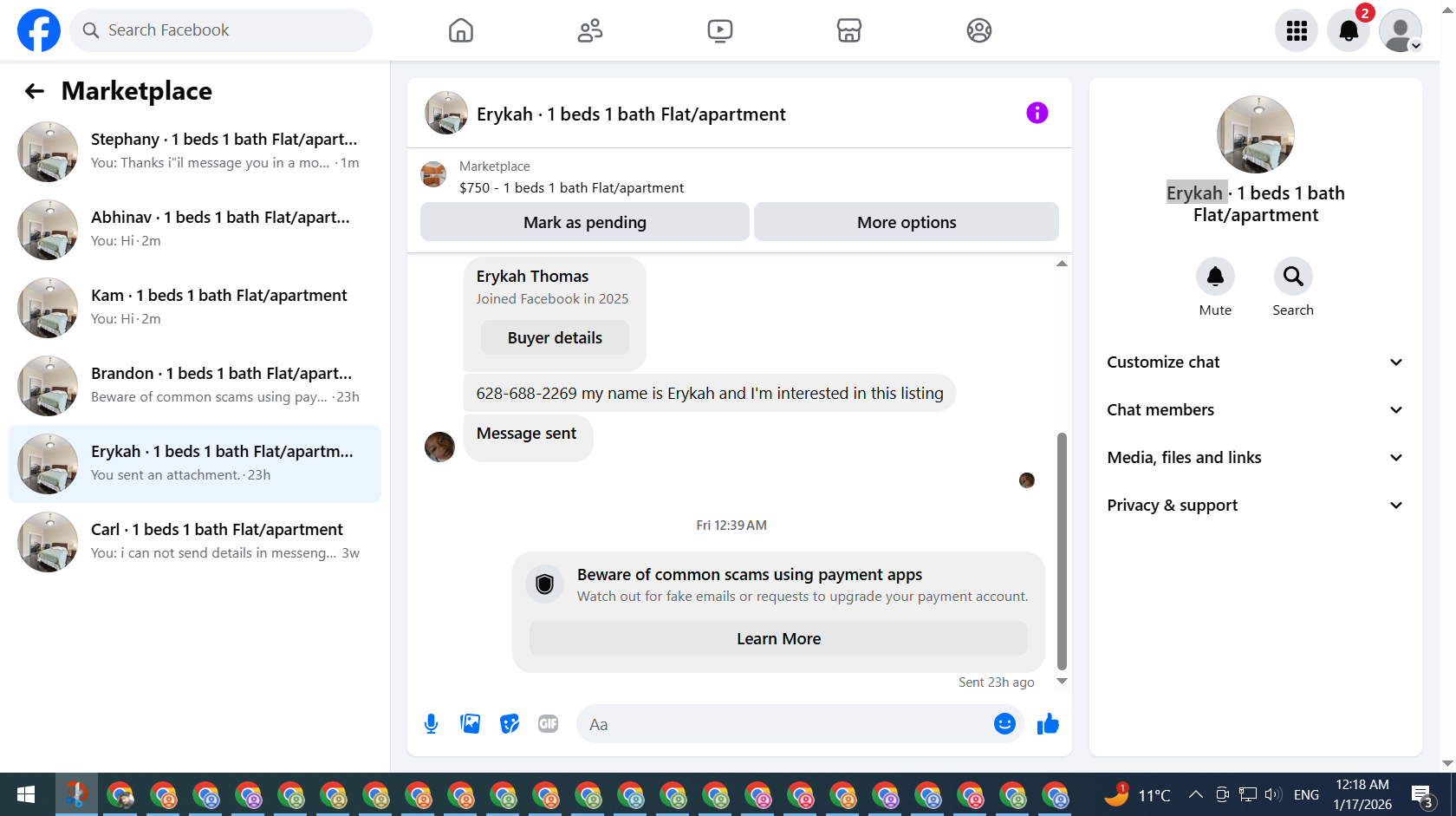Expand the Customize chat section
Image resolution: width=1456 pixels, height=816 pixels.
[x=1255, y=362]
